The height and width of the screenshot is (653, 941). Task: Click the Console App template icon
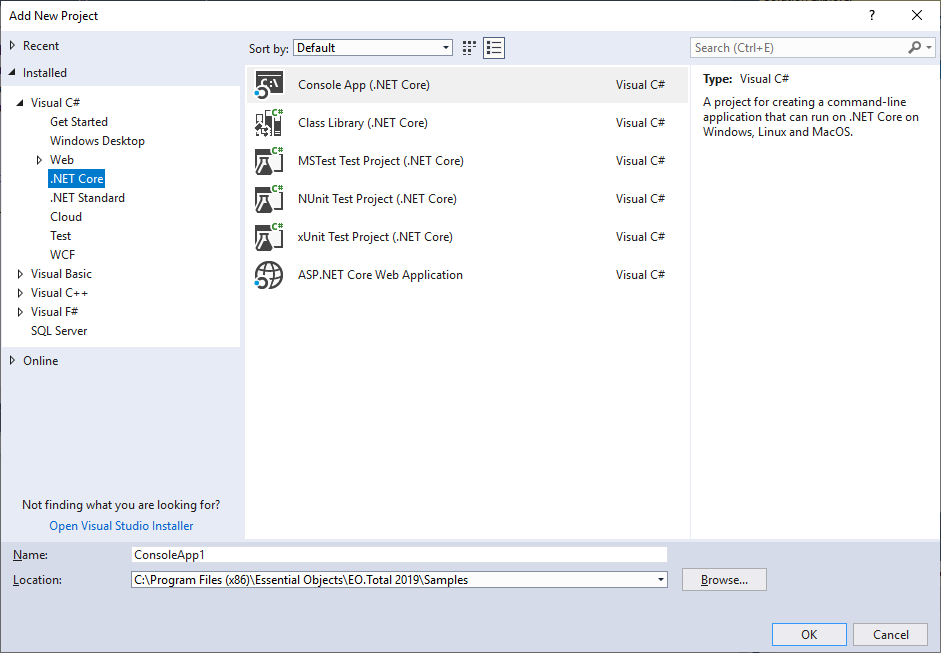[x=268, y=85]
